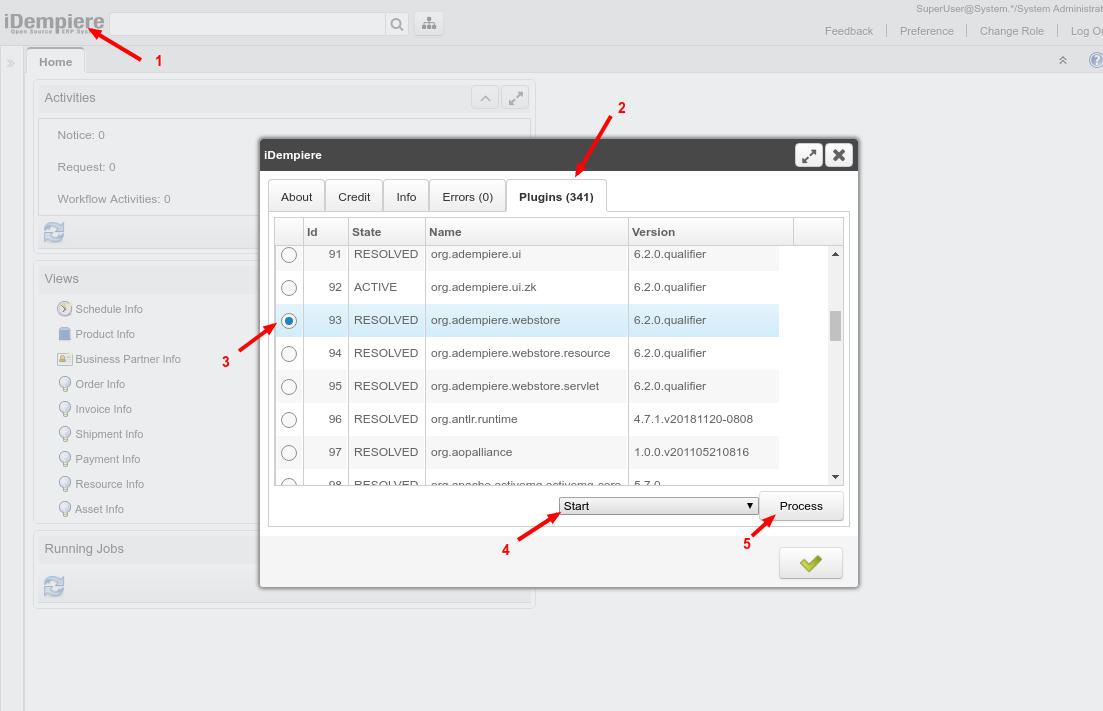Open Schedule Info clock icon

(65, 309)
